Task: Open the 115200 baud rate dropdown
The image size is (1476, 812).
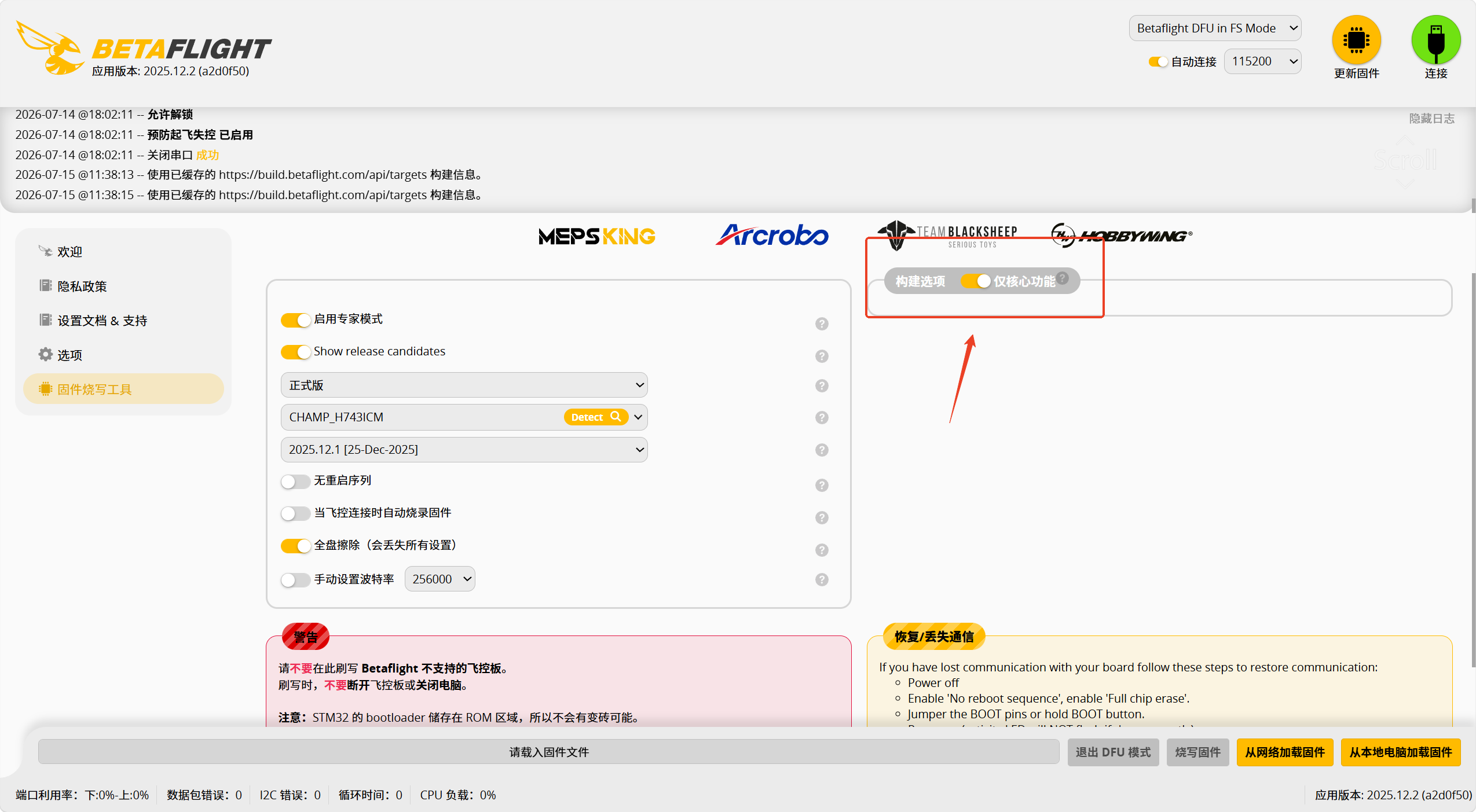Action: (1263, 61)
